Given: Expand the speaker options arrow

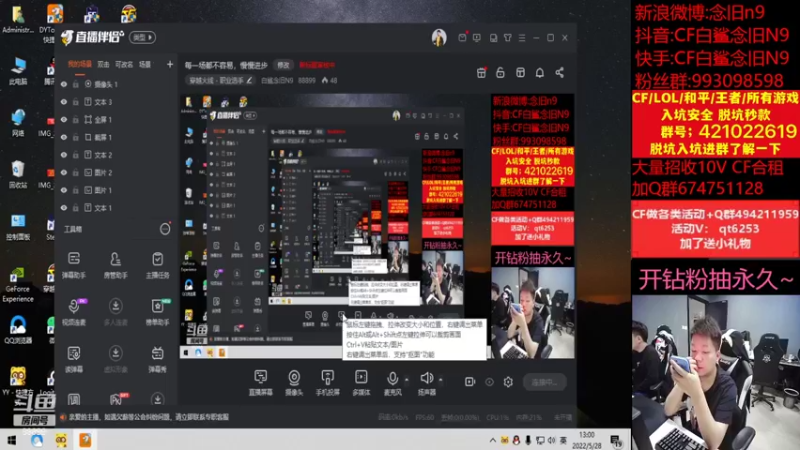Looking at the screenshot, I should point(441,380).
